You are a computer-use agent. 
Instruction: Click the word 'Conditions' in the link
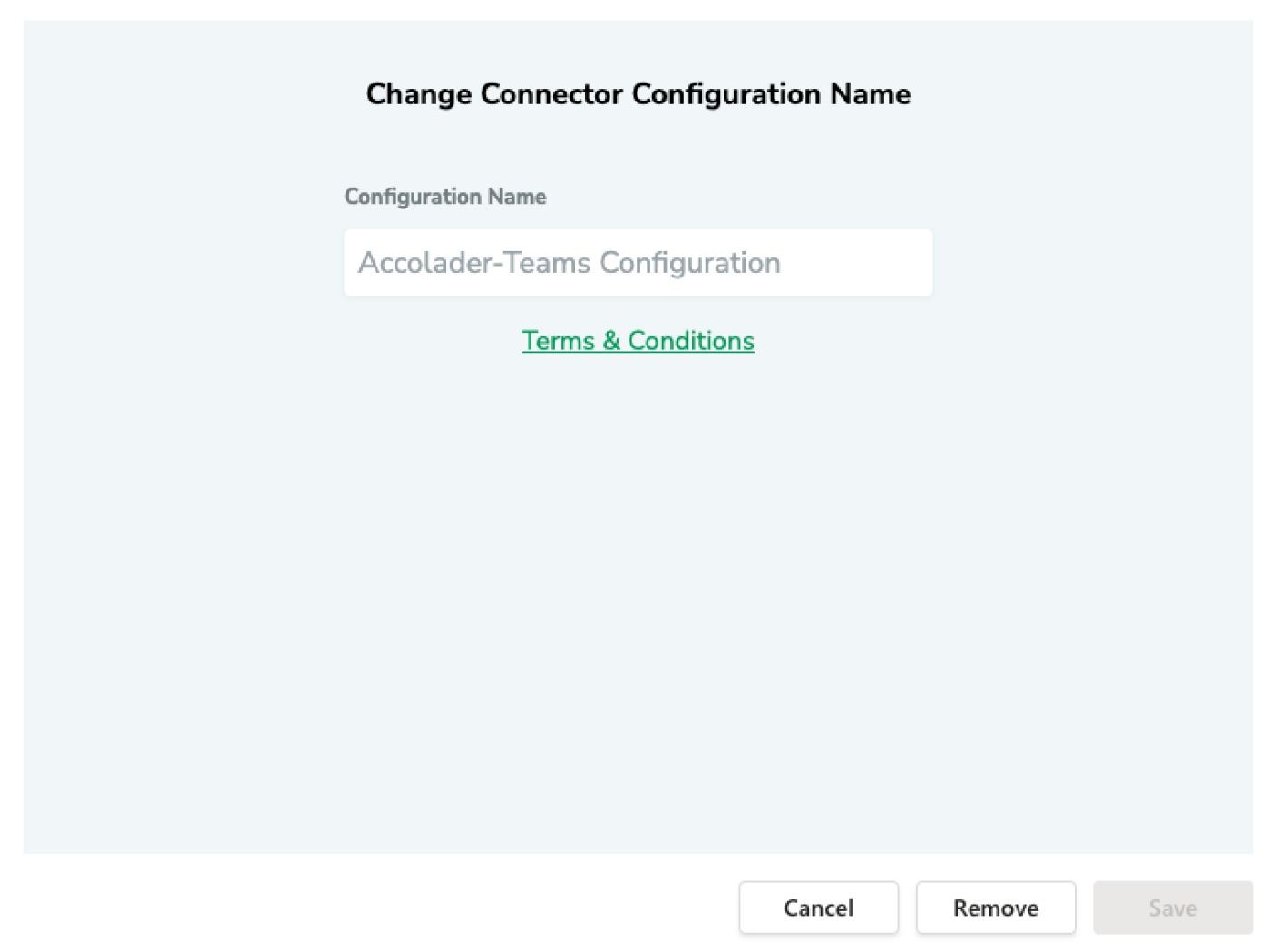[691, 341]
